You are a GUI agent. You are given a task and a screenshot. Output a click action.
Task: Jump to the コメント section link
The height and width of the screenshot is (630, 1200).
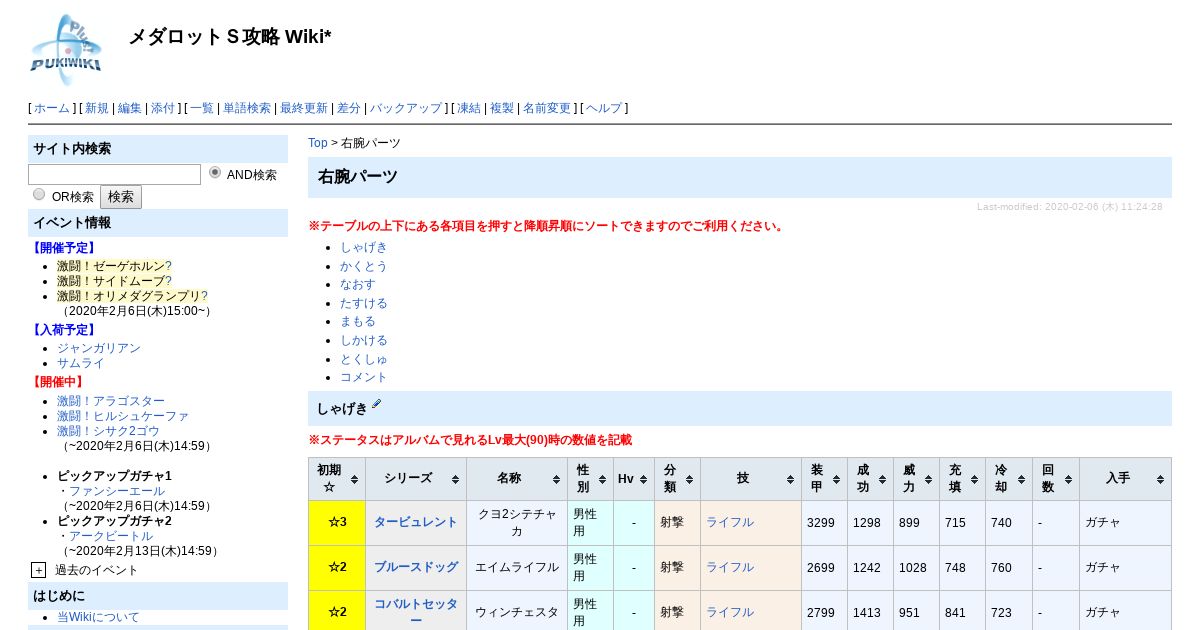tap(364, 377)
